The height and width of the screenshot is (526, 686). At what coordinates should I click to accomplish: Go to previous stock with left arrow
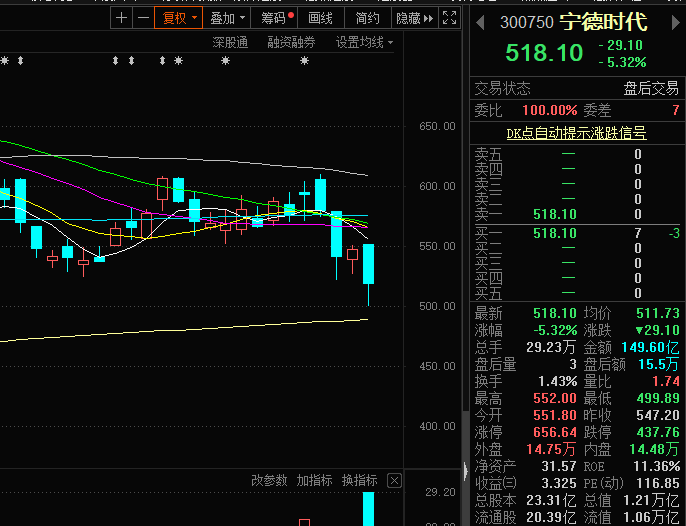pyautogui.click(x=480, y=23)
